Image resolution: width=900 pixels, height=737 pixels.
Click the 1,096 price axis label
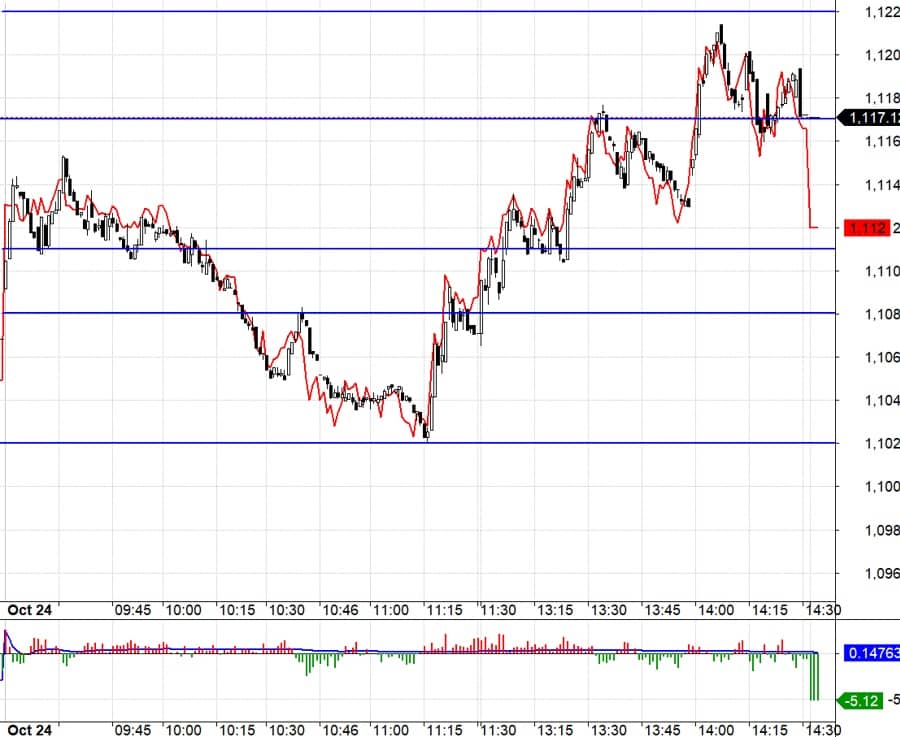[x=882, y=573]
